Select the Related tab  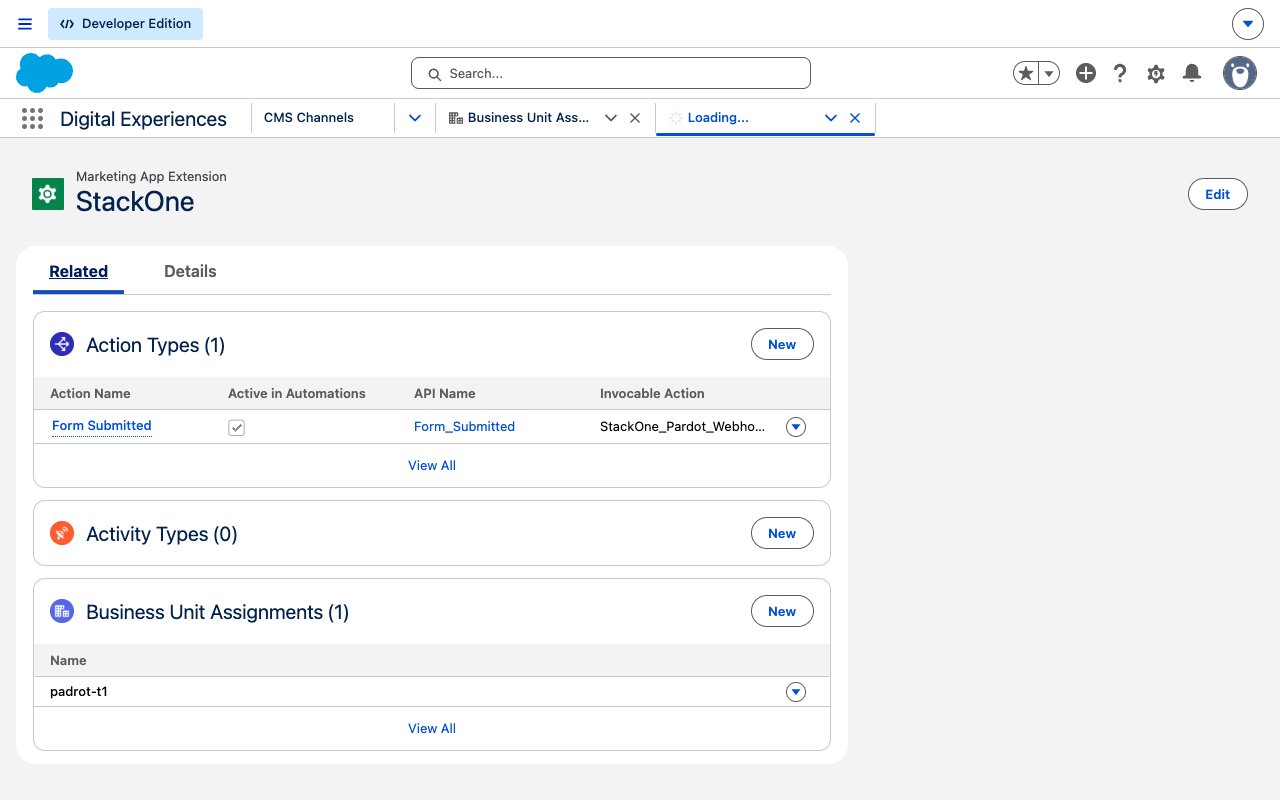click(x=79, y=271)
